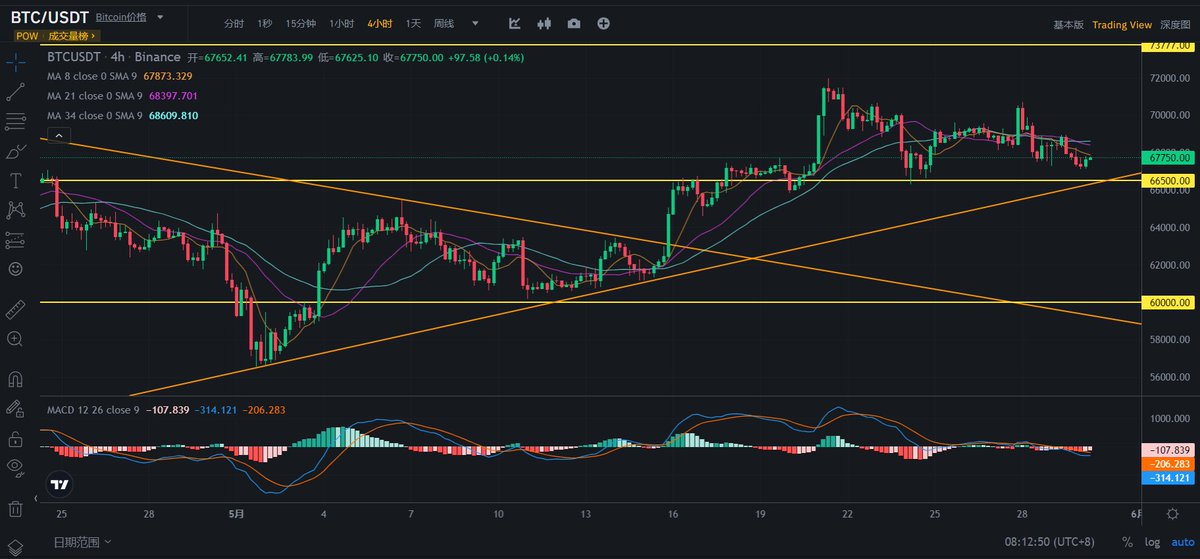Click the plus circle icon in top toolbar

(603, 23)
